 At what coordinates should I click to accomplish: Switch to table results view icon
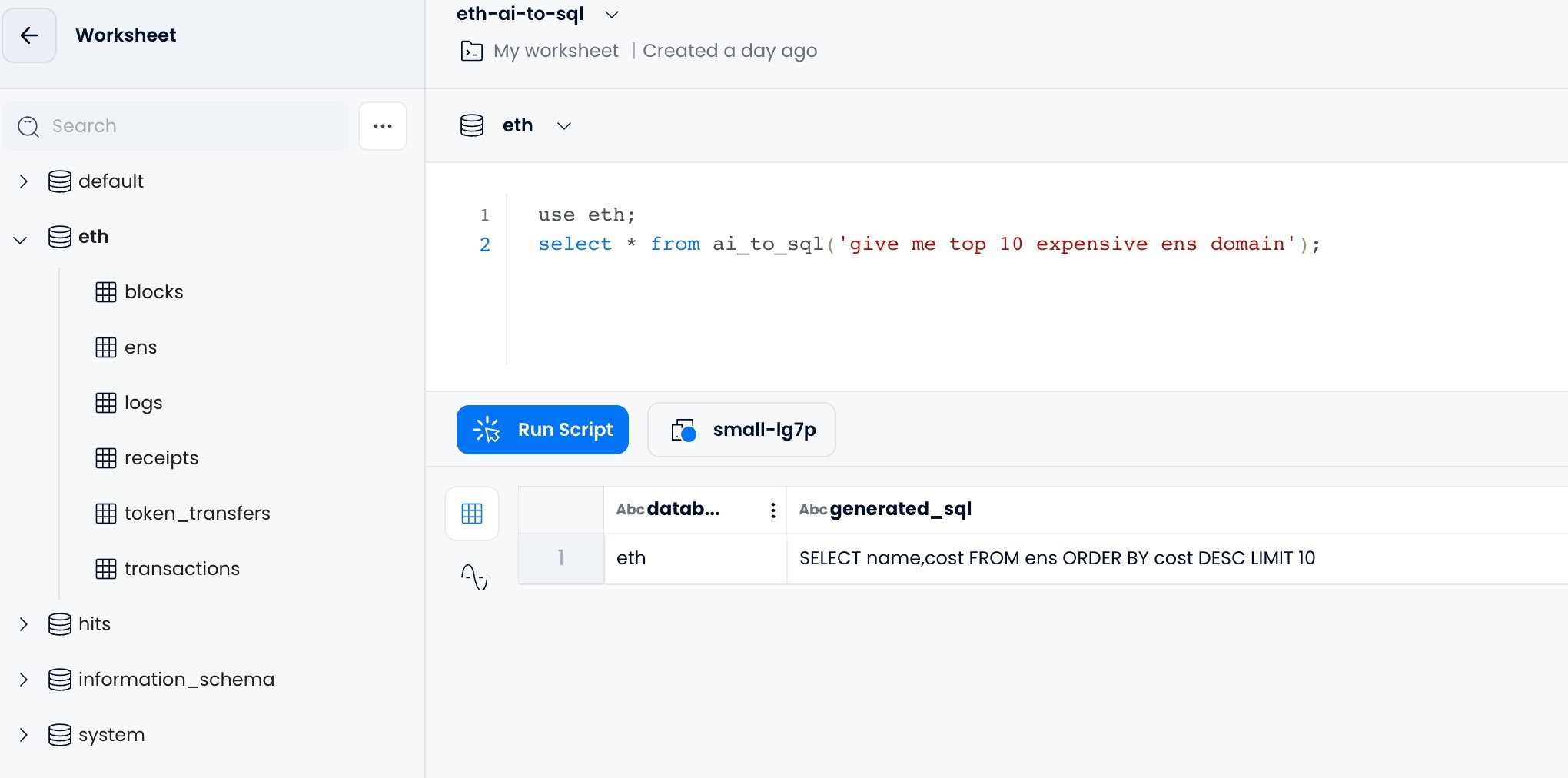(472, 514)
